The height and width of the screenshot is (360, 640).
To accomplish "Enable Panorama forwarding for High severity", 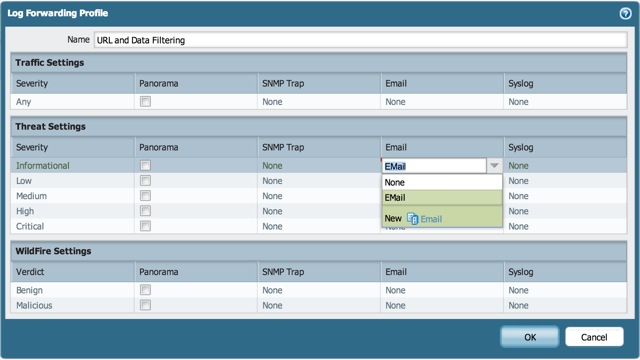I will click(x=145, y=211).
